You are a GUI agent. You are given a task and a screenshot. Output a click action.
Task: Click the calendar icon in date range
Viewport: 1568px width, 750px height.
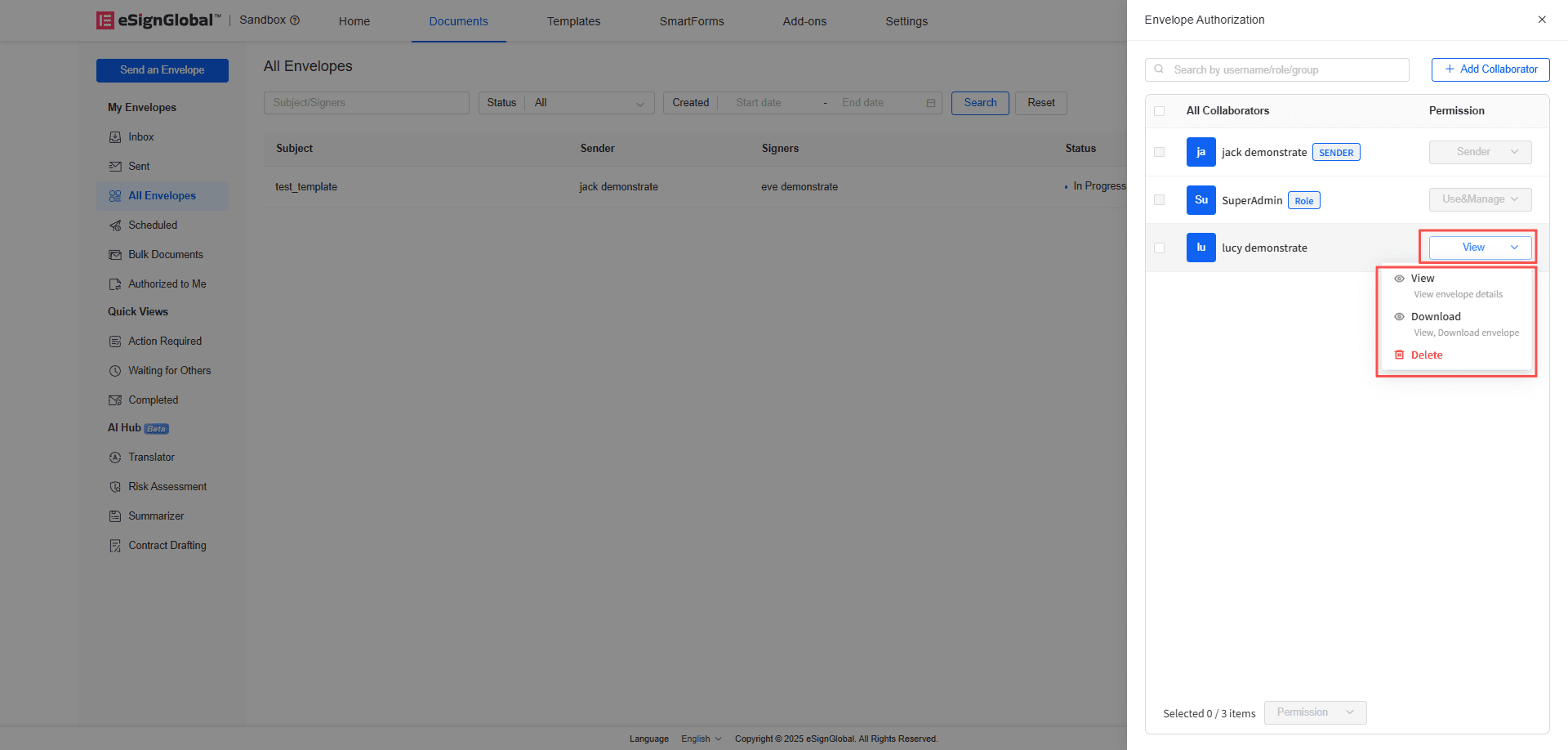tap(930, 103)
